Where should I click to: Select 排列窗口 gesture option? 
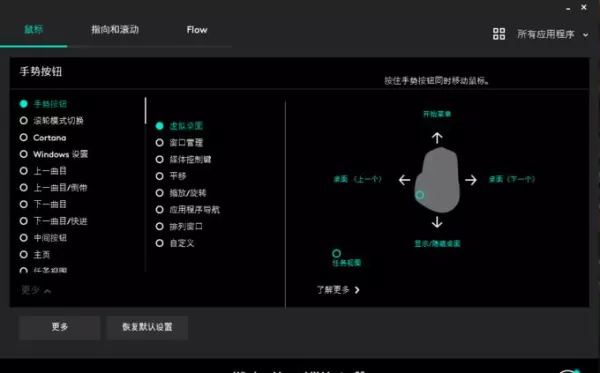click(x=179, y=226)
